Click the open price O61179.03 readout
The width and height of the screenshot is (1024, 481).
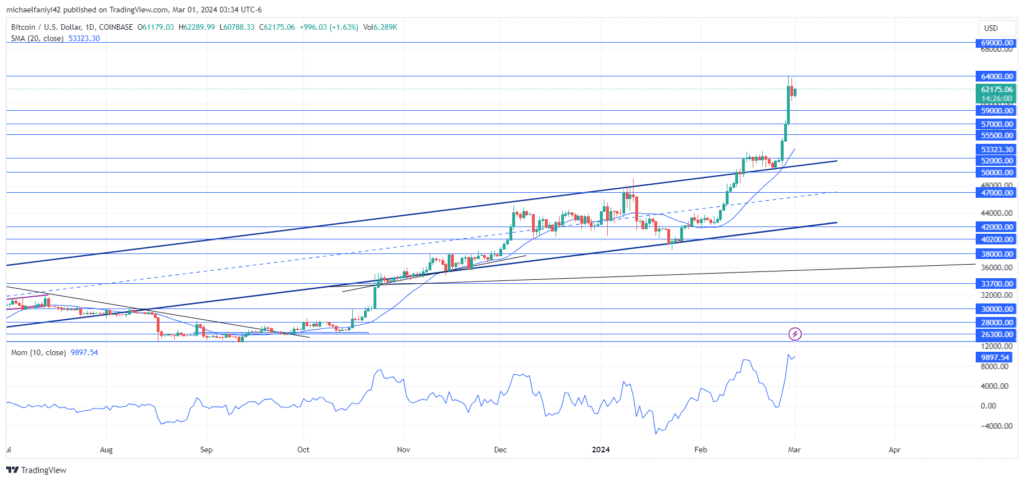click(x=155, y=27)
